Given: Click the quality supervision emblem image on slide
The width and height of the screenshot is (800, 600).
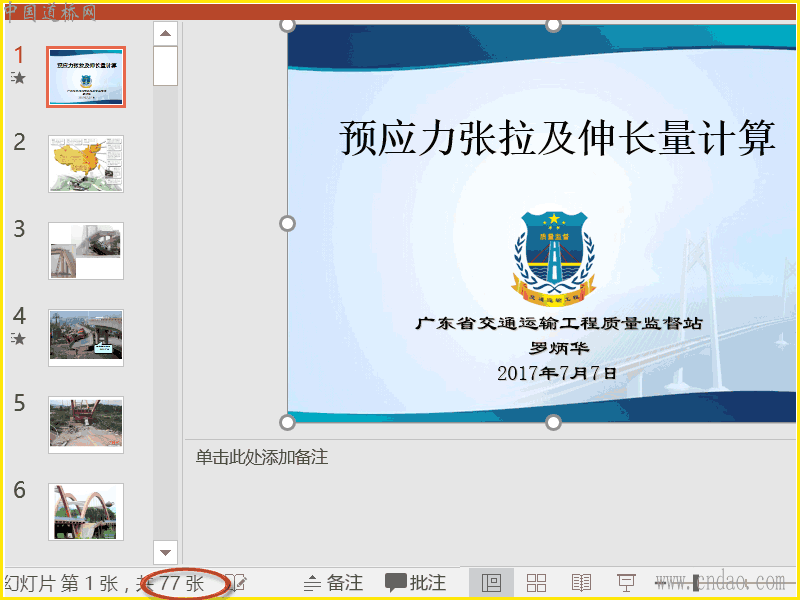Looking at the screenshot, I should 554,259.
